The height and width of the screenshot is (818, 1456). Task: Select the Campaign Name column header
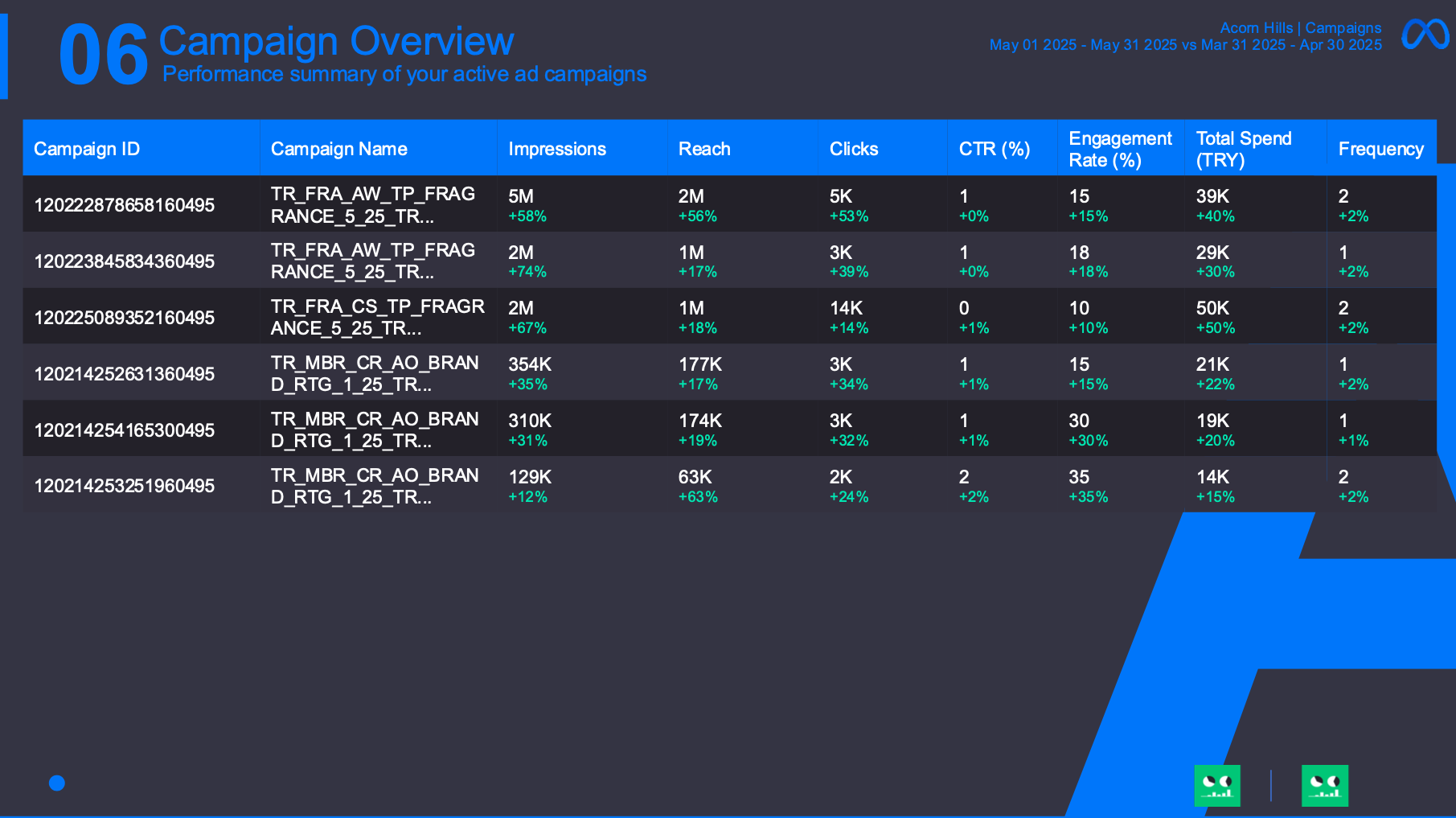(x=379, y=149)
